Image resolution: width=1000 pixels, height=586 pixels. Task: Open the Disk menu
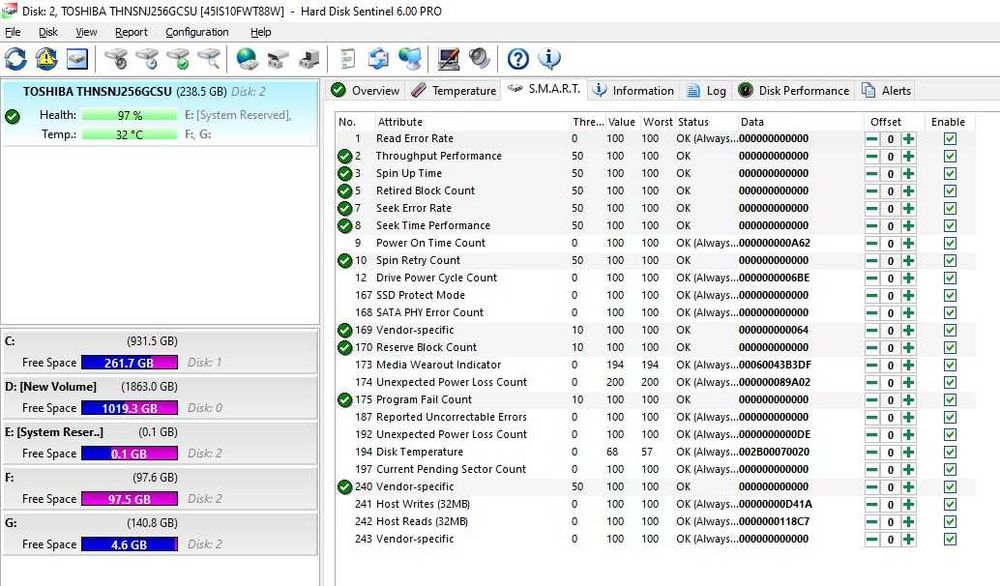[48, 32]
